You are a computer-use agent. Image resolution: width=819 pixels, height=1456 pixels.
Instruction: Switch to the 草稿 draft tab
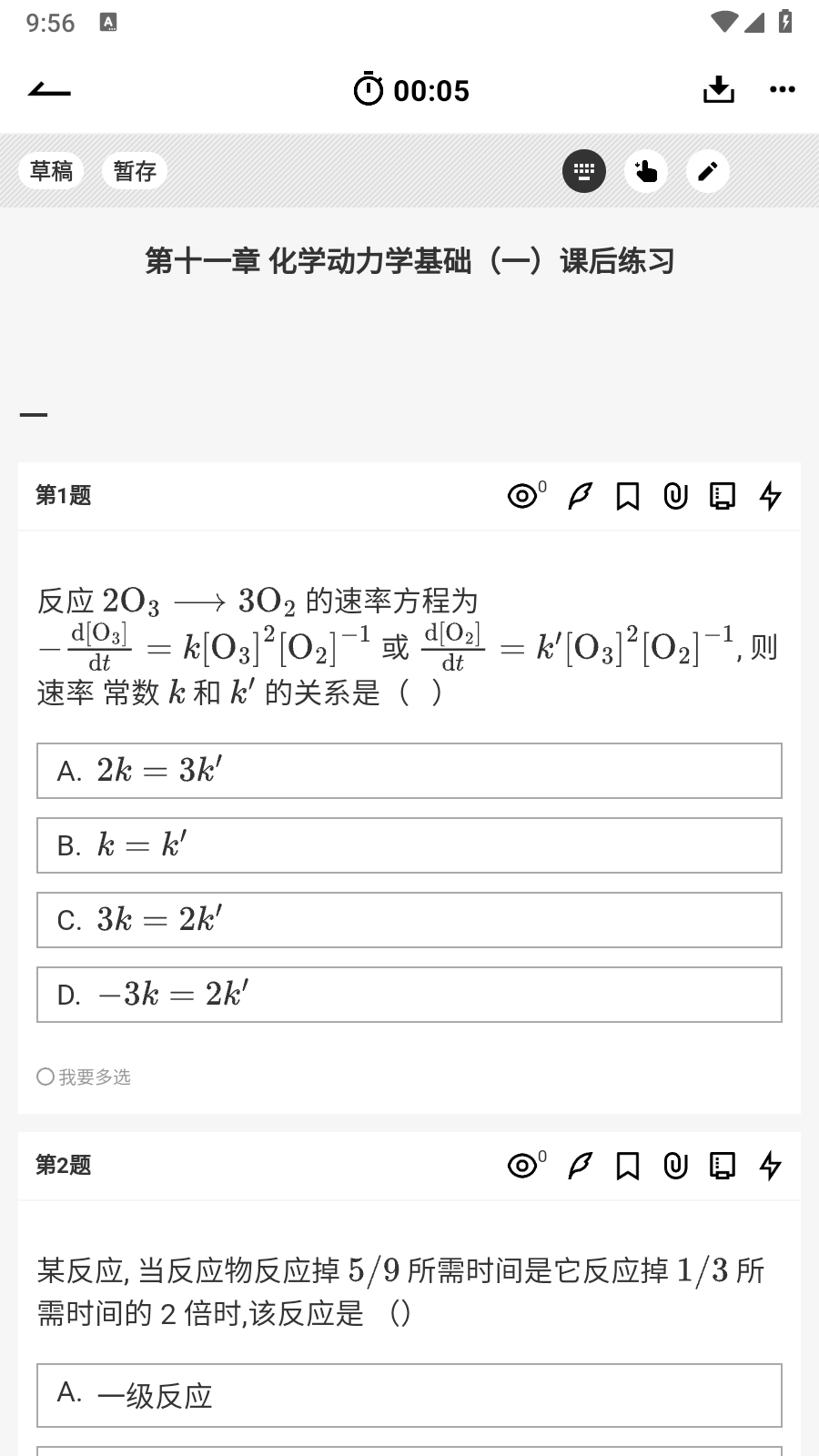tap(52, 170)
